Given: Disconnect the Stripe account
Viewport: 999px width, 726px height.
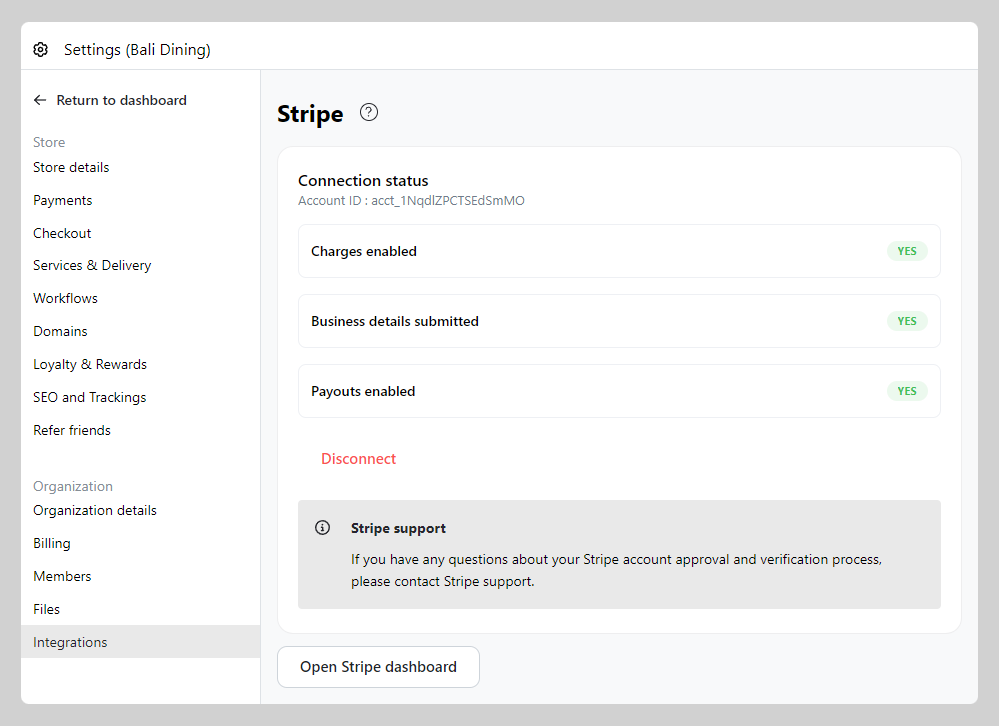Looking at the screenshot, I should tap(359, 459).
